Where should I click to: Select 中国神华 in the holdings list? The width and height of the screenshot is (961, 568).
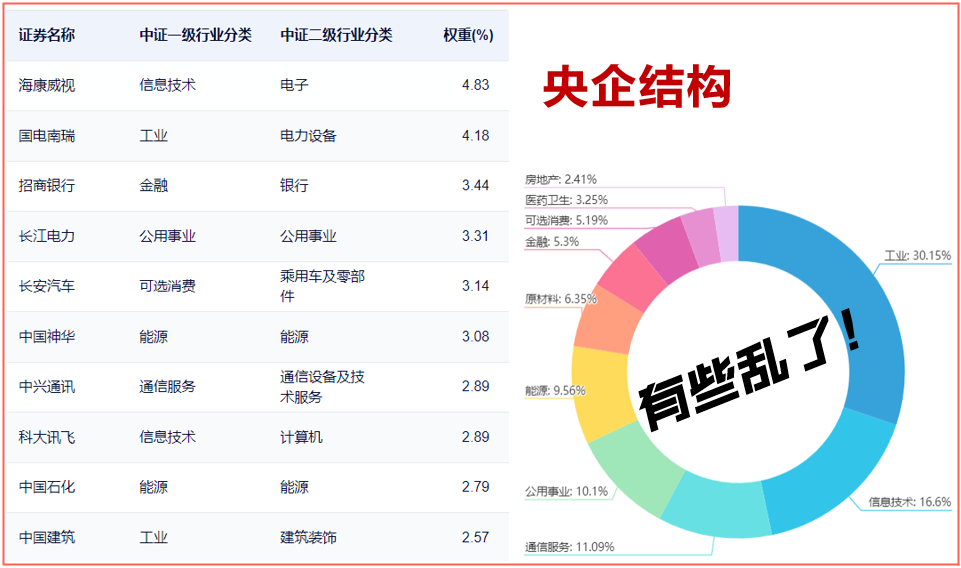[46, 336]
